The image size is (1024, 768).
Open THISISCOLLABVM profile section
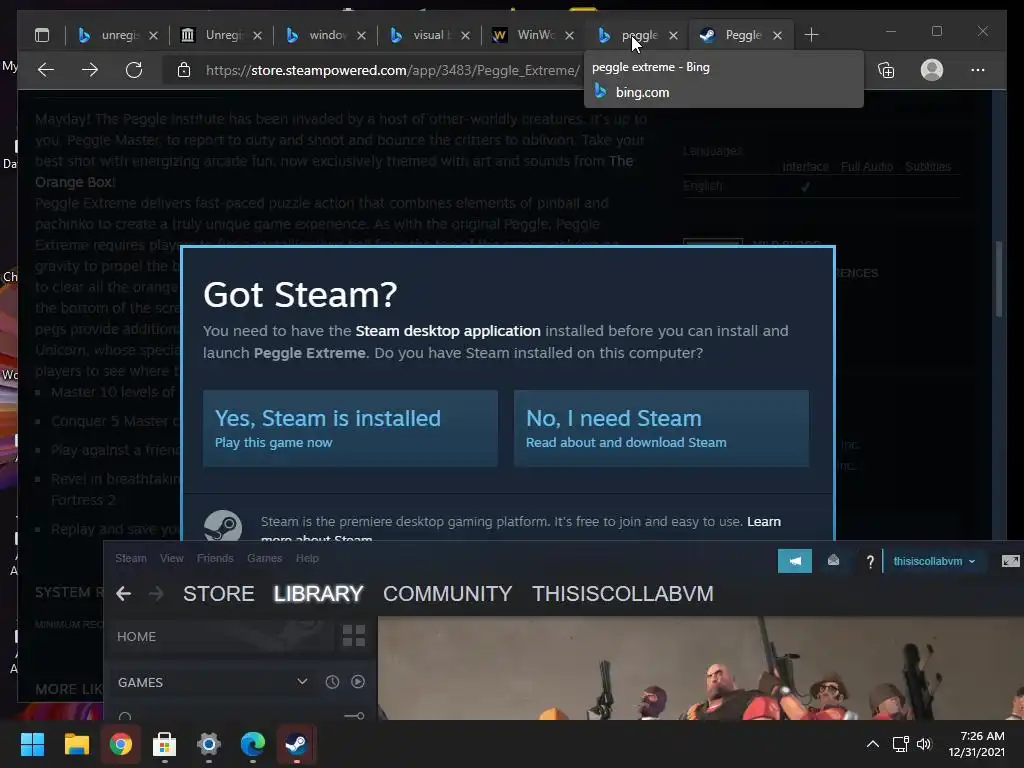pos(622,594)
